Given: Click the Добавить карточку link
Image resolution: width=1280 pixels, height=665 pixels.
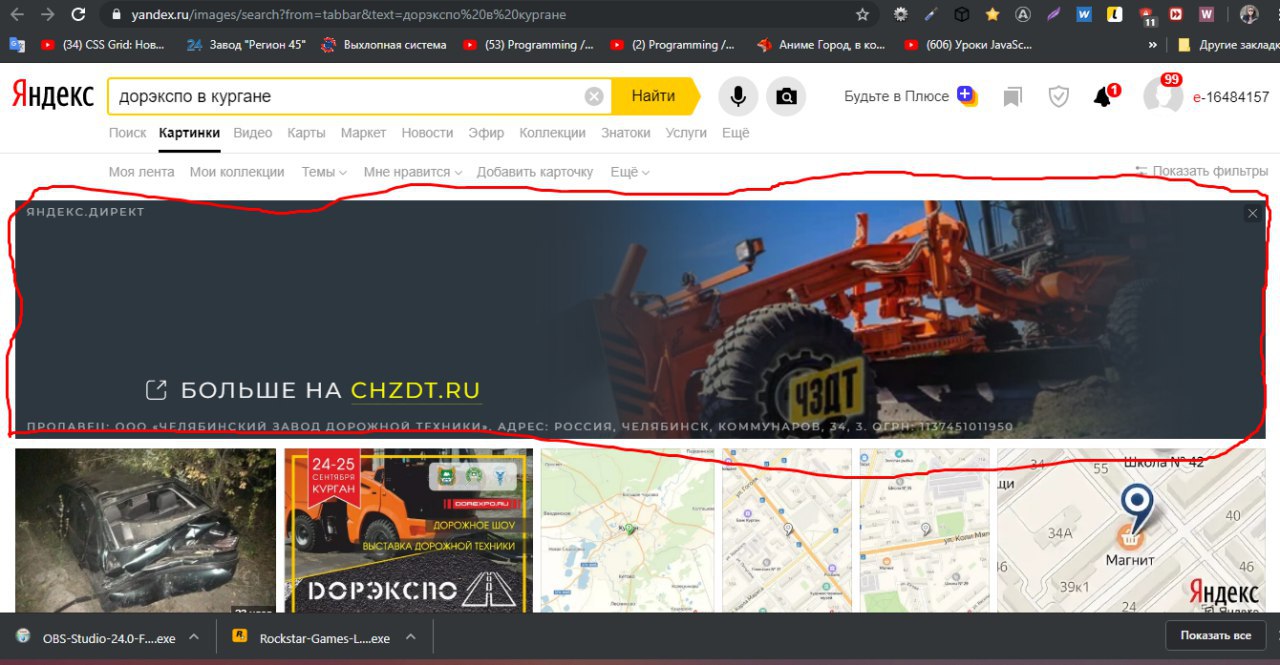Looking at the screenshot, I should 535,172.
